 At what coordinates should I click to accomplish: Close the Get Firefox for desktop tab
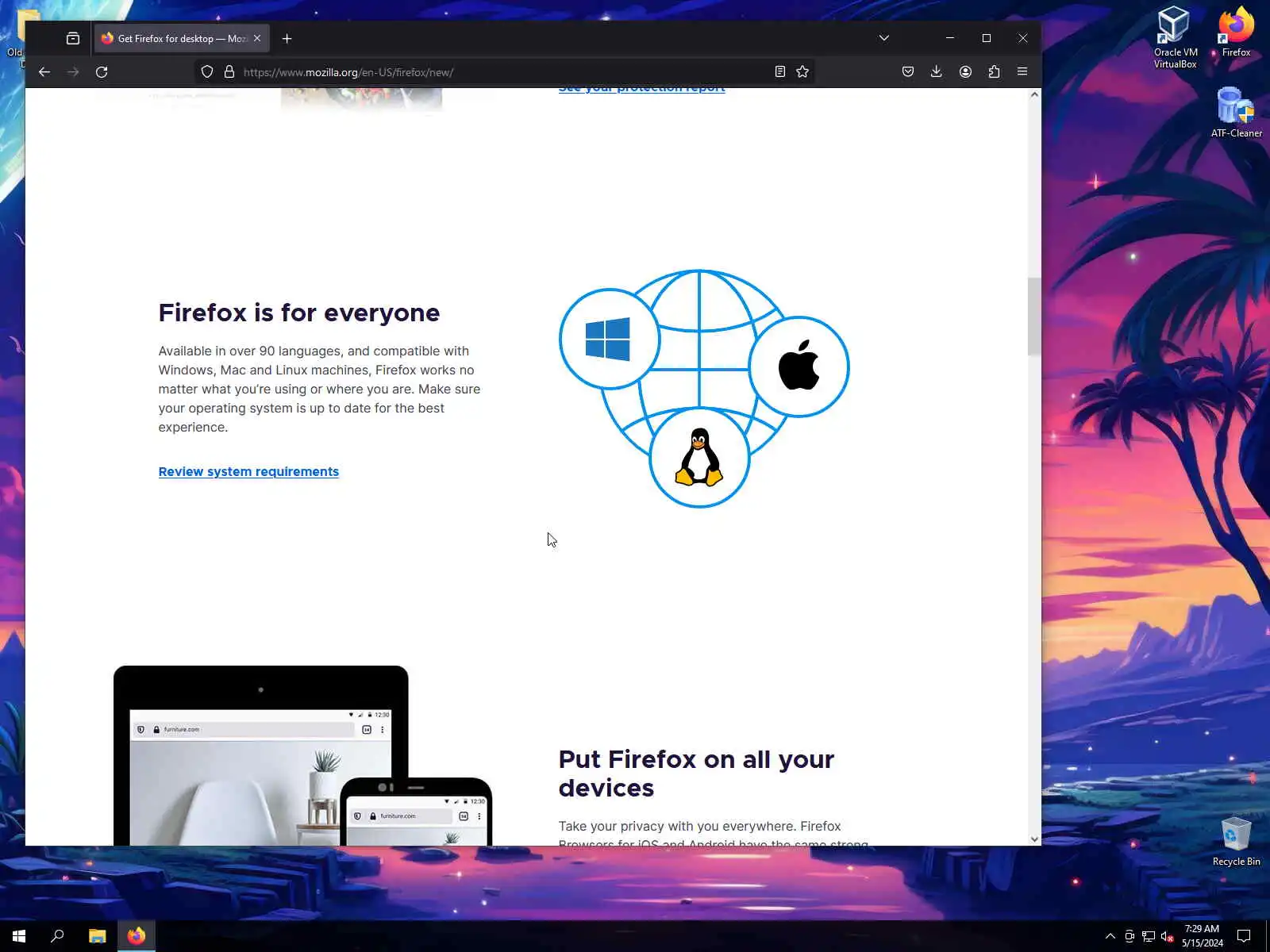click(257, 38)
